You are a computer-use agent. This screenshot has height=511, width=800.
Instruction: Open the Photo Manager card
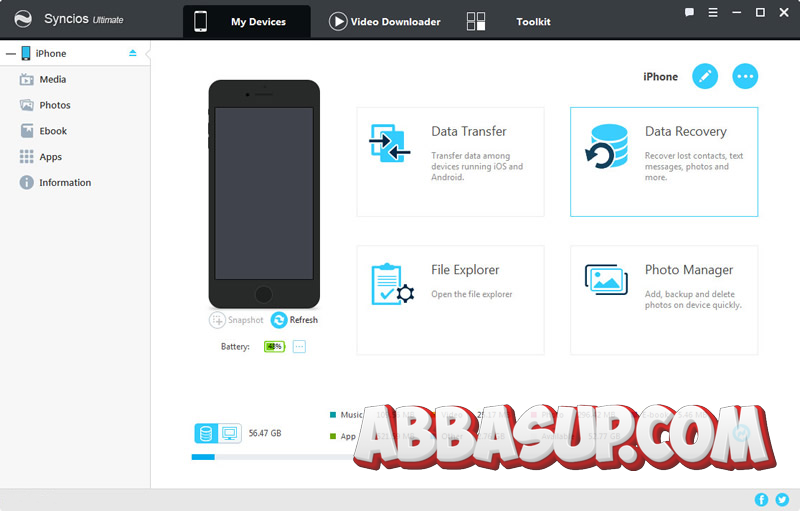tap(664, 300)
